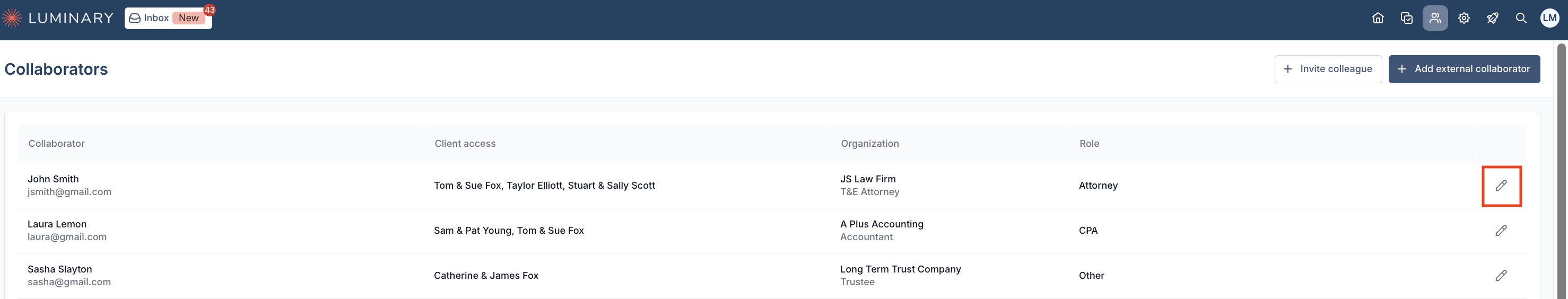Open the tasks checklist icon

pyautogui.click(x=1406, y=18)
